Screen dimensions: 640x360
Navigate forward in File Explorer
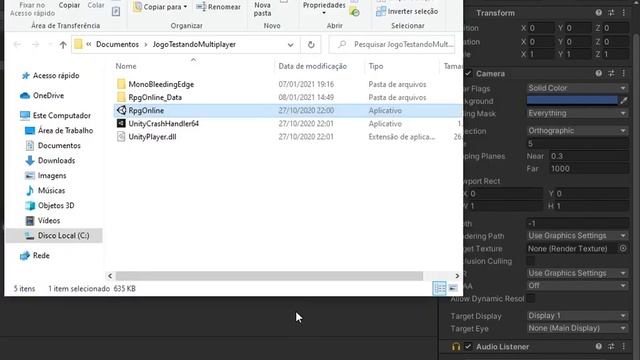(x=36, y=44)
